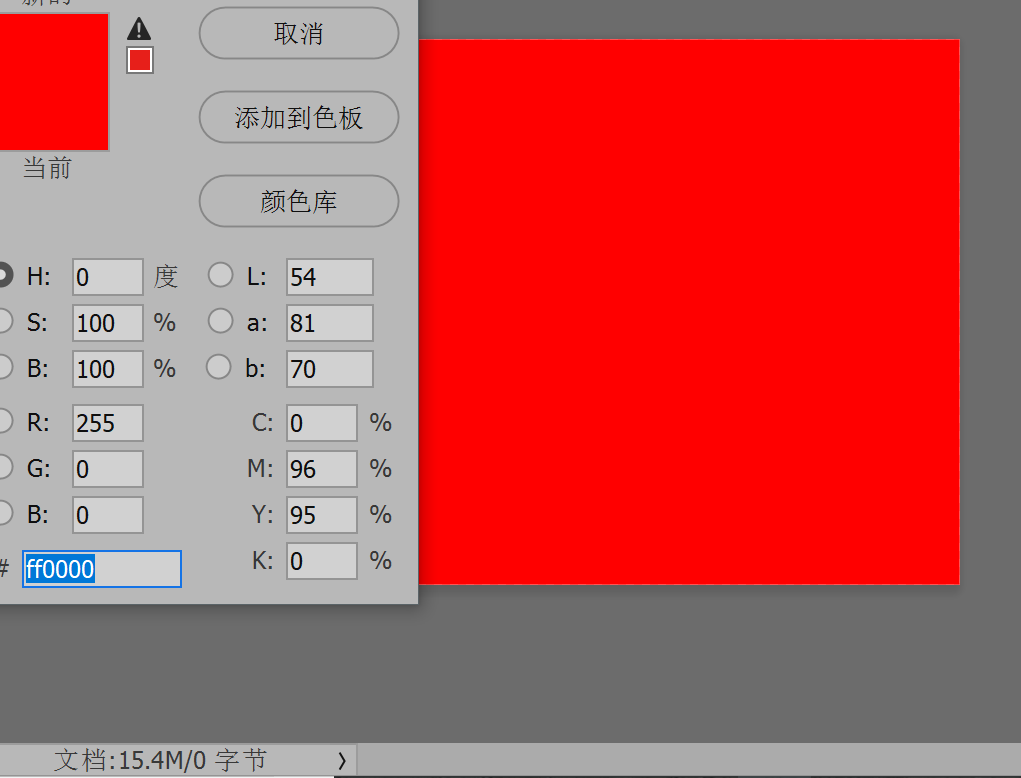Click the 文档:15.4M/0 字节 status info
The image size is (1021, 778).
pos(160,760)
